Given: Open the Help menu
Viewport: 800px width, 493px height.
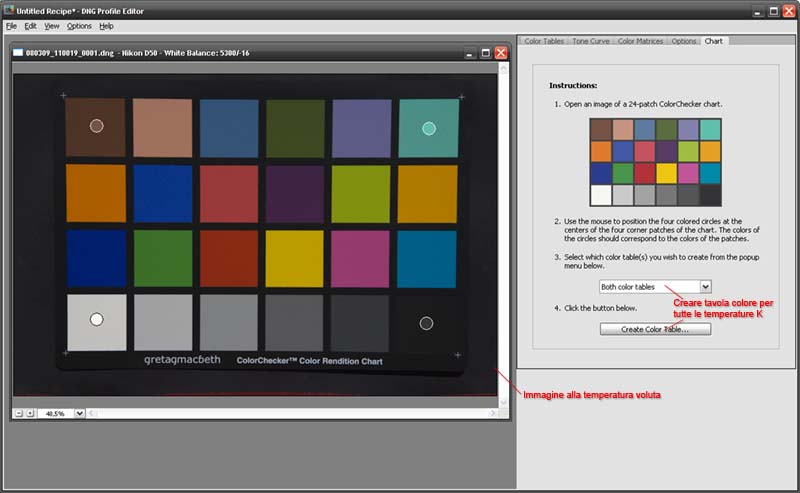Looking at the screenshot, I should tap(106, 26).
